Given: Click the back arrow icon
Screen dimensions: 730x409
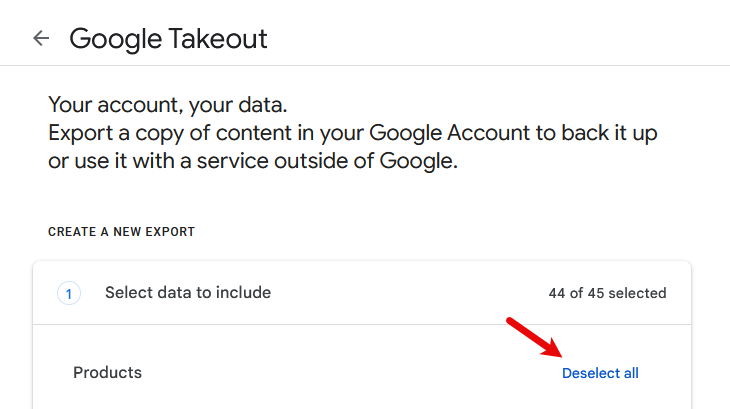Looking at the screenshot, I should pos(41,38).
